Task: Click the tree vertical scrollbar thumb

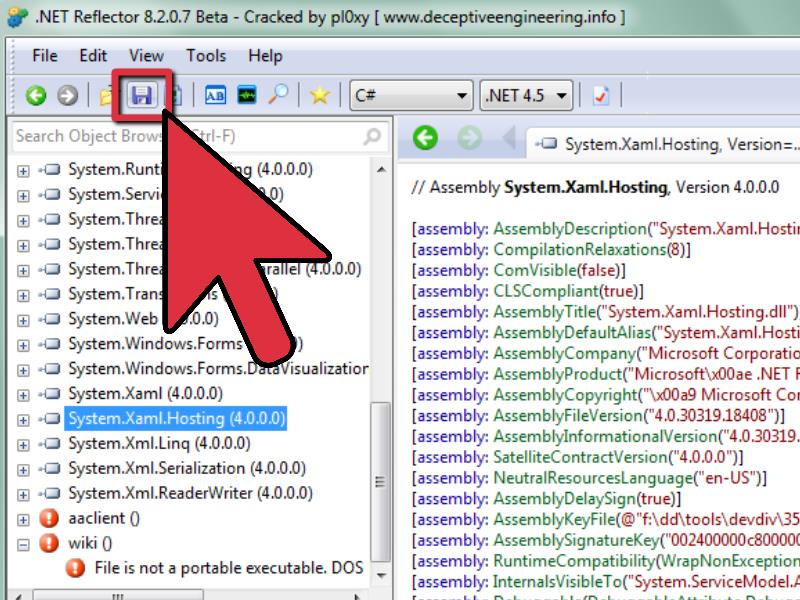Action: pos(380,482)
